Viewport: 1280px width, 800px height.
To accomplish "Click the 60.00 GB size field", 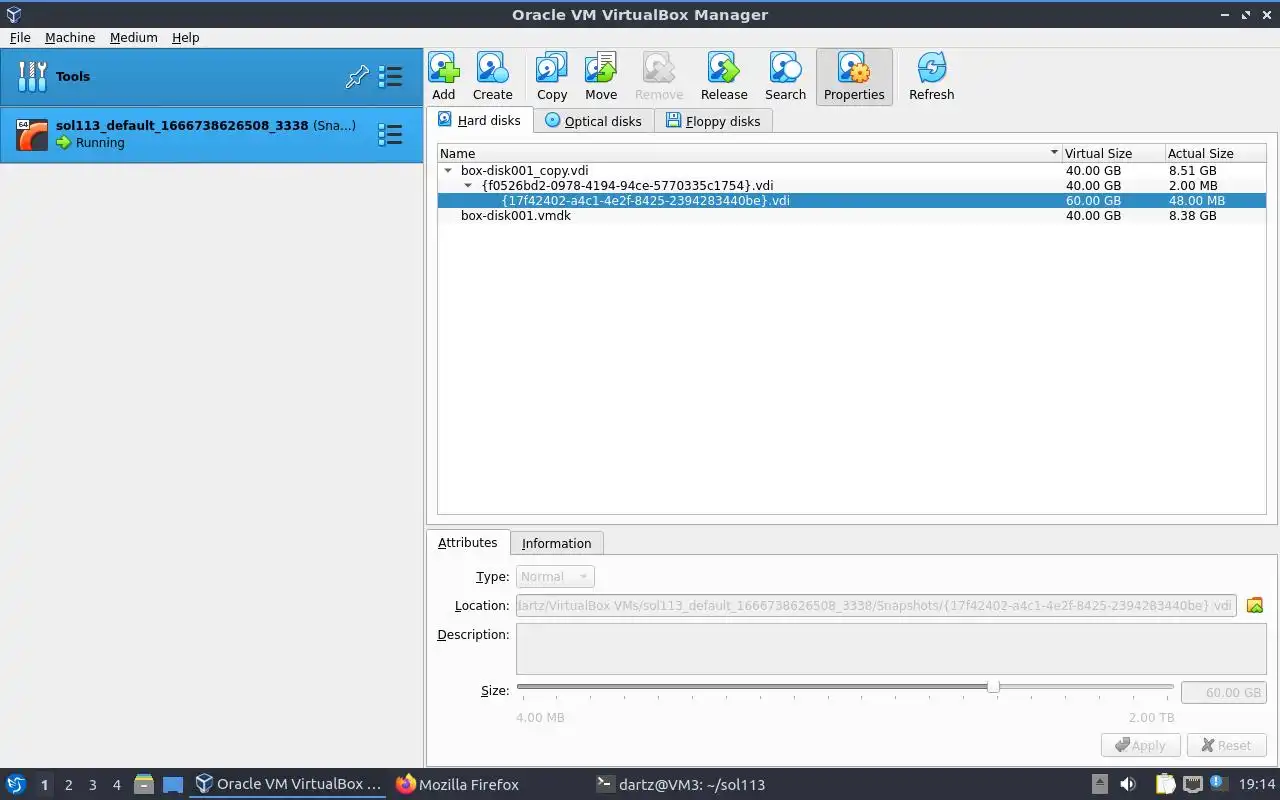I will pos(1224,692).
